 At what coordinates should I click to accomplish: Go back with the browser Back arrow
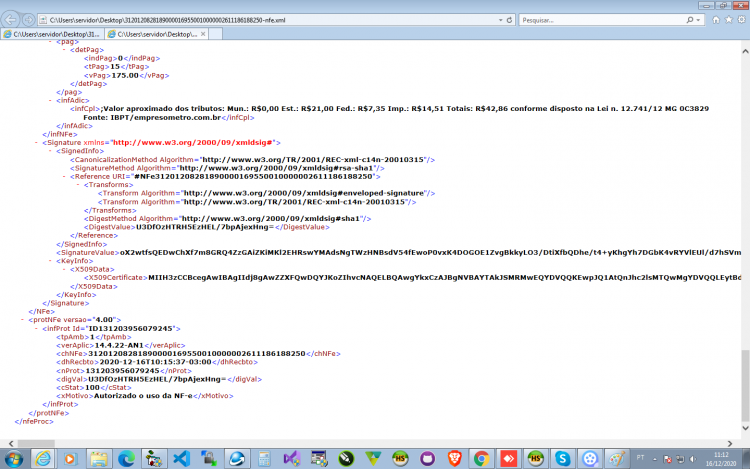(x=11, y=20)
